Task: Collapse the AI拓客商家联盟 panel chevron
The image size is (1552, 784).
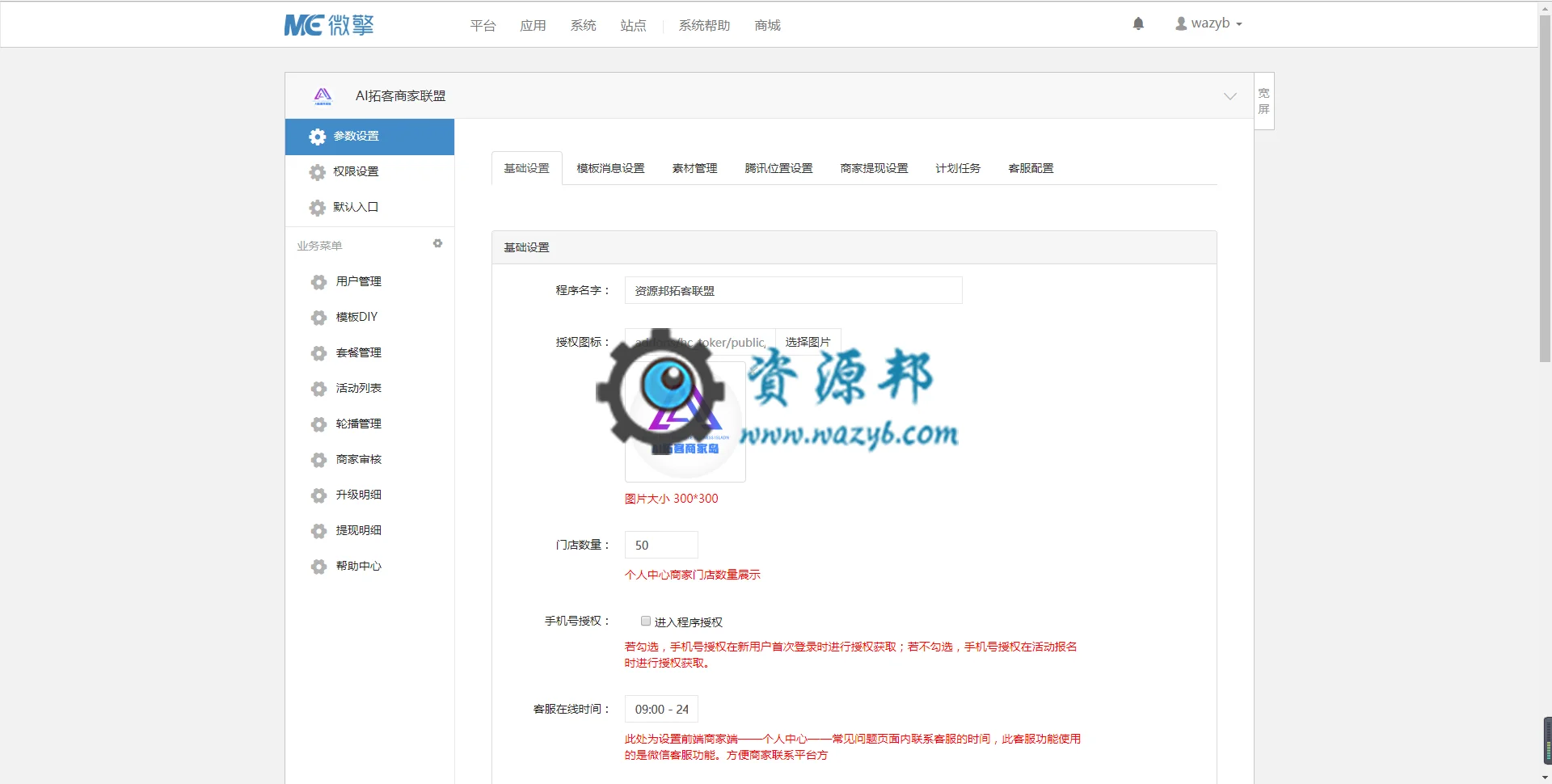Action: [1229, 96]
